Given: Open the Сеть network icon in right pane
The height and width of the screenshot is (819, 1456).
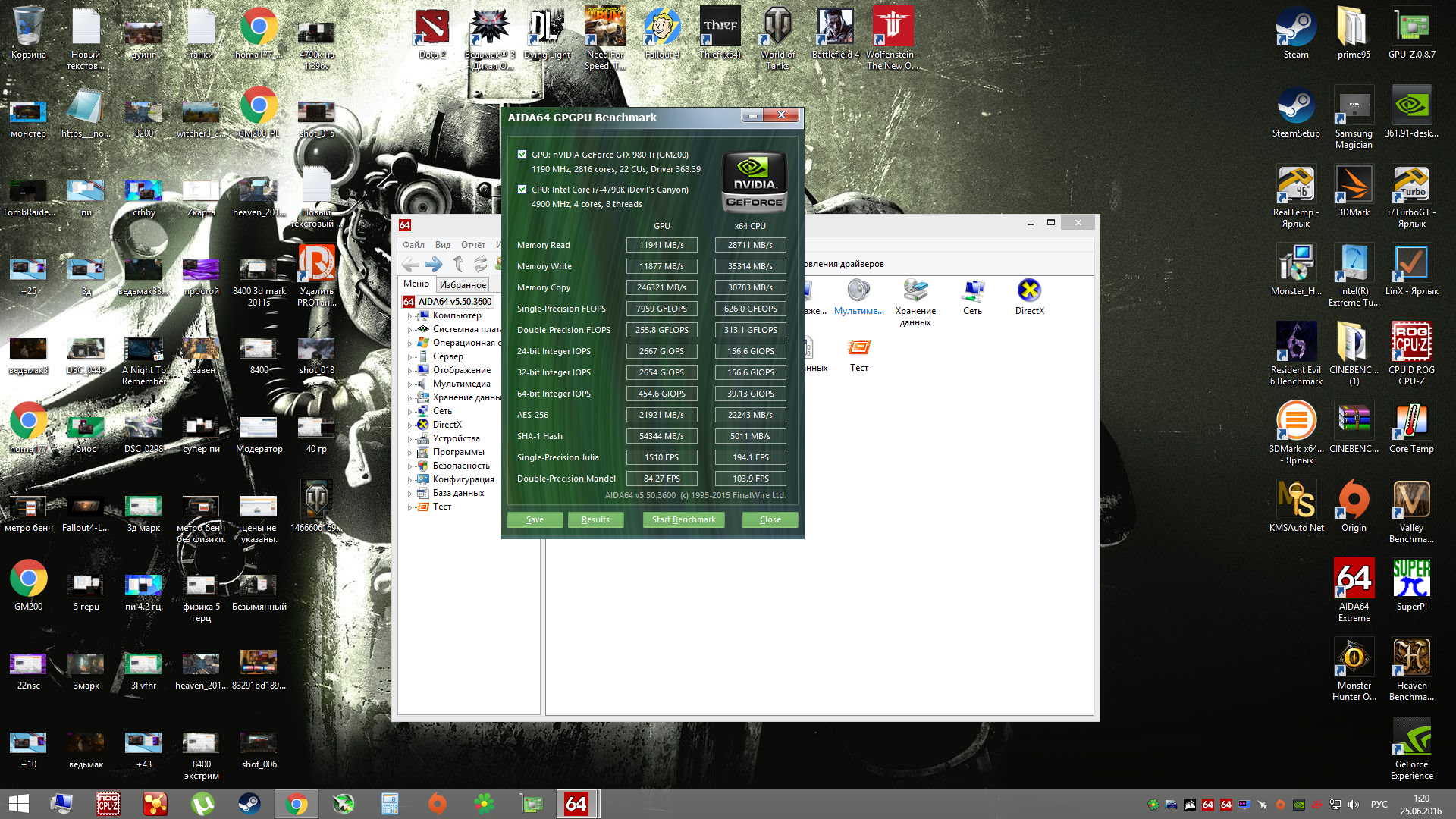Looking at the screenshot, I should click(x=972, y=291).
